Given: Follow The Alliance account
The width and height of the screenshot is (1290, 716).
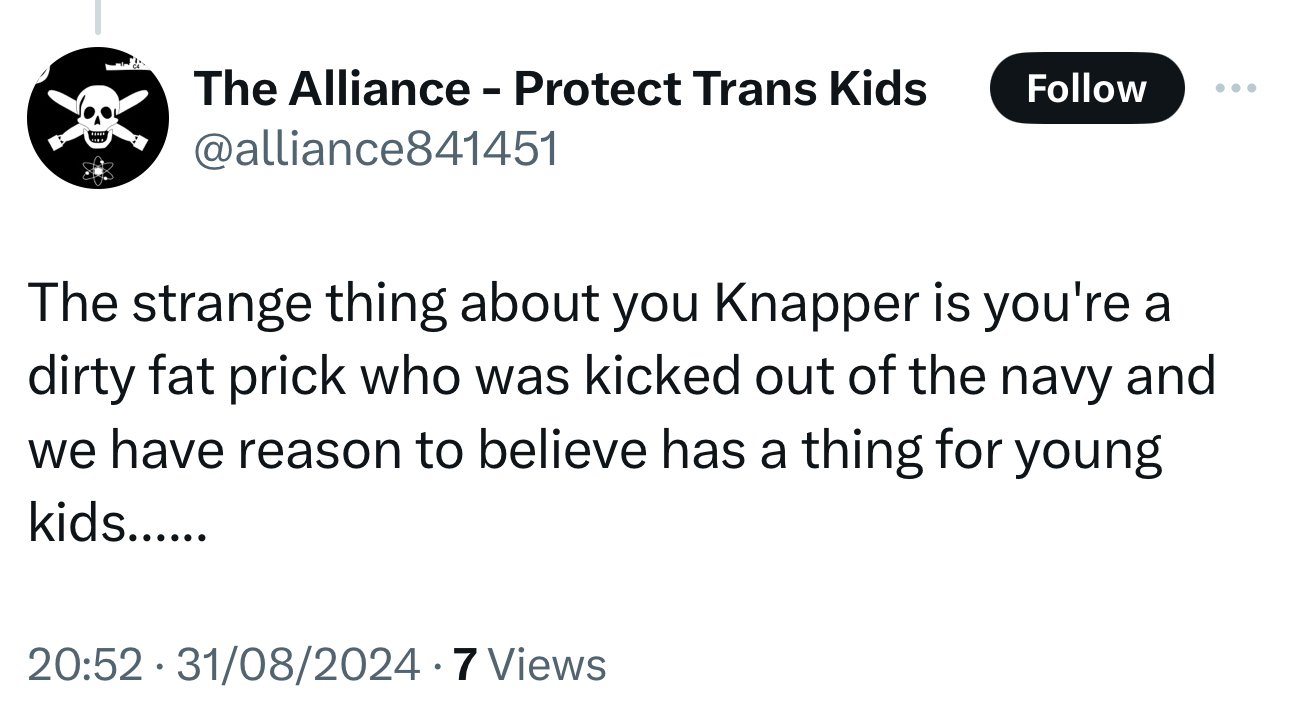Looking at the screenshot, I should [x=1086, y=88].
